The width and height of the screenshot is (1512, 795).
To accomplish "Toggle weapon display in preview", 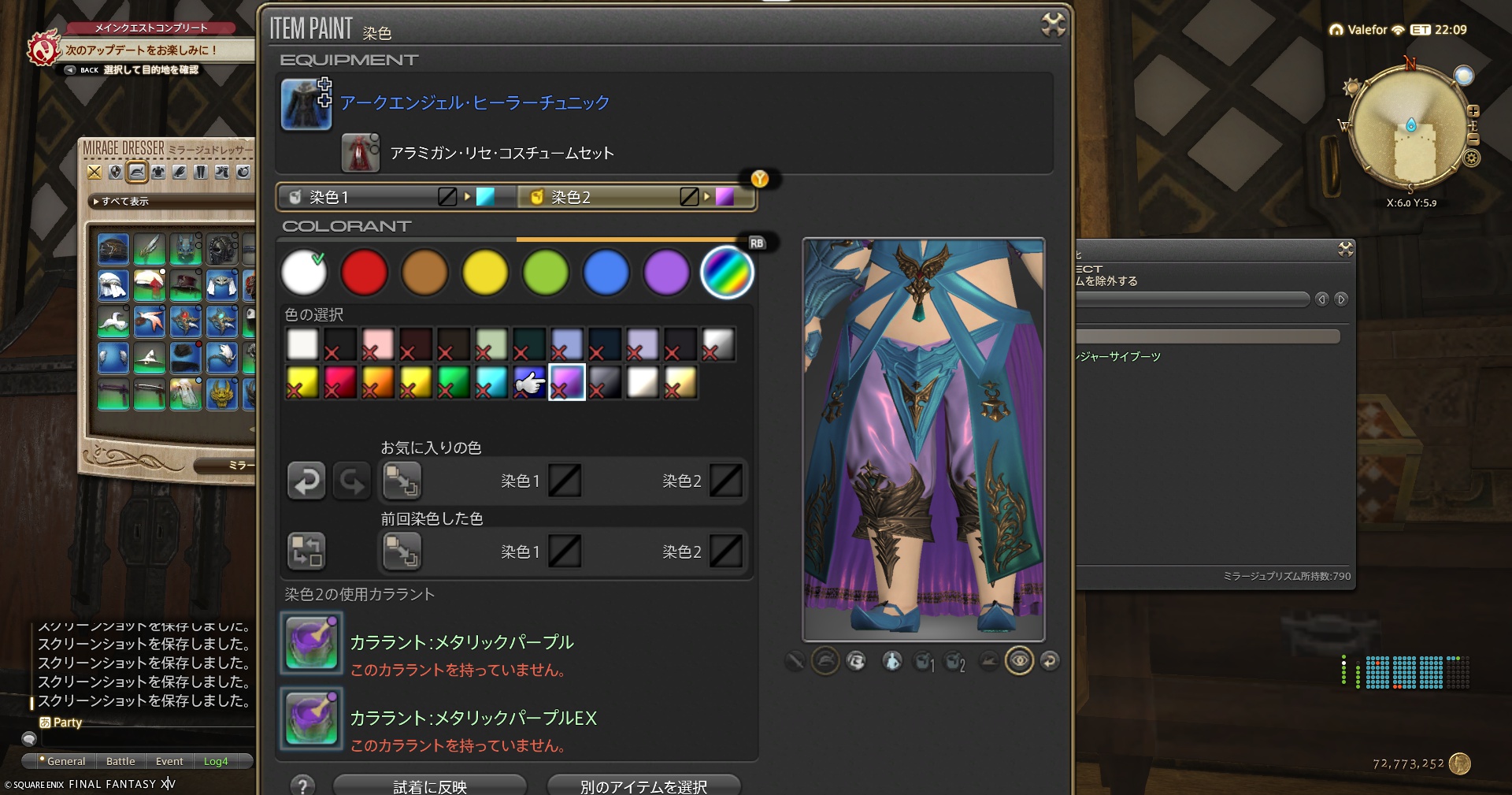I will coord(795,661).
